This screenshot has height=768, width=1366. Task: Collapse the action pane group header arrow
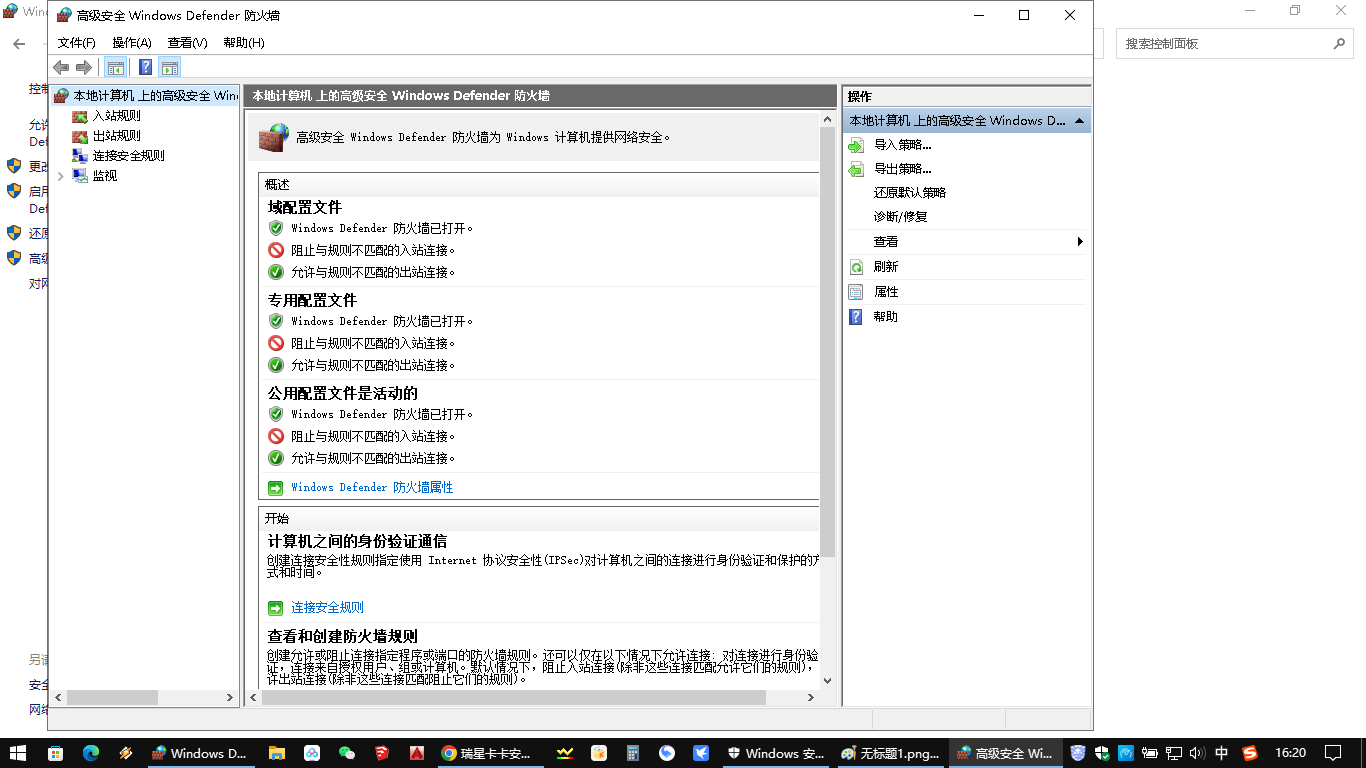coord(1079,121)
